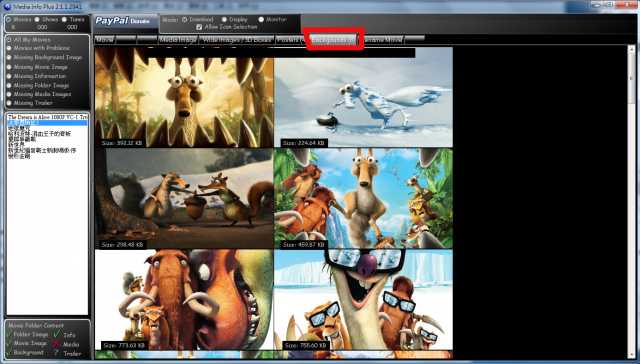Open the Media Image tab

178,40
